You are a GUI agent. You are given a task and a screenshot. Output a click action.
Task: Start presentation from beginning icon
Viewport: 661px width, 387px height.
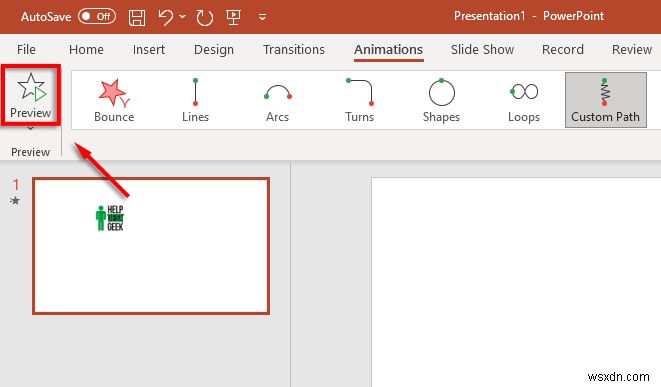(233, 17)
